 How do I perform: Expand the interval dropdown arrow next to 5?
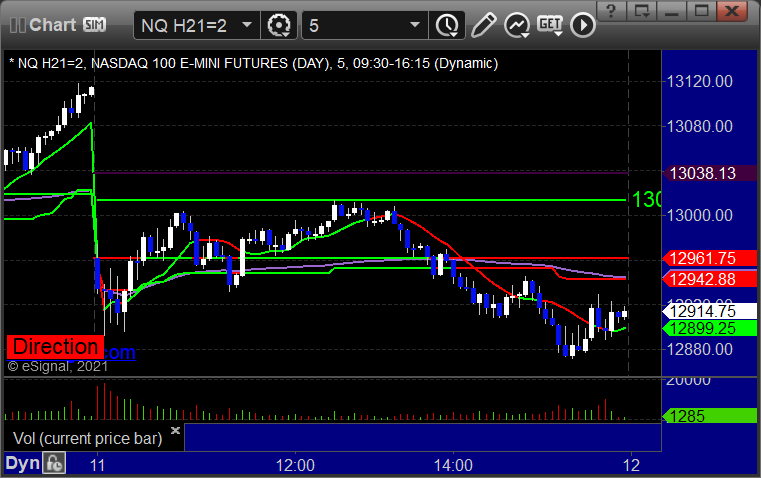(x=414, y=25)
